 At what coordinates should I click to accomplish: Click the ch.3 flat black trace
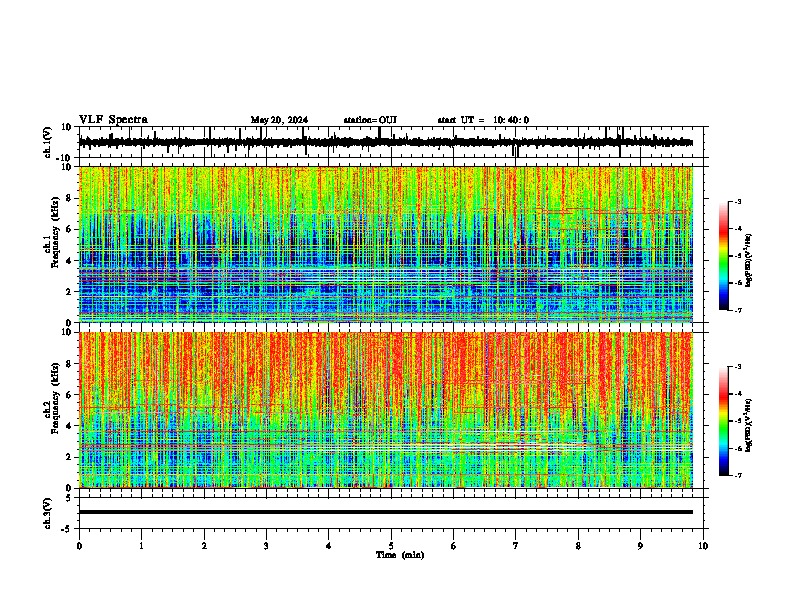point(386,512)
